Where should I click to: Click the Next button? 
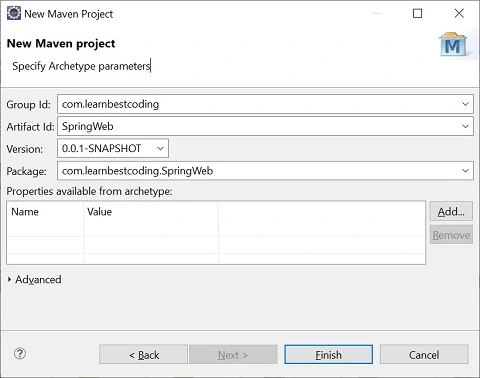tap(233, 354)
